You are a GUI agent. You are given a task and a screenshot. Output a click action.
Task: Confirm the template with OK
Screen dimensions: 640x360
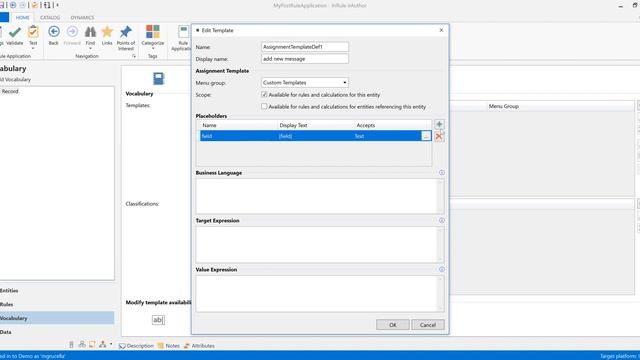(x=393, y=325)
